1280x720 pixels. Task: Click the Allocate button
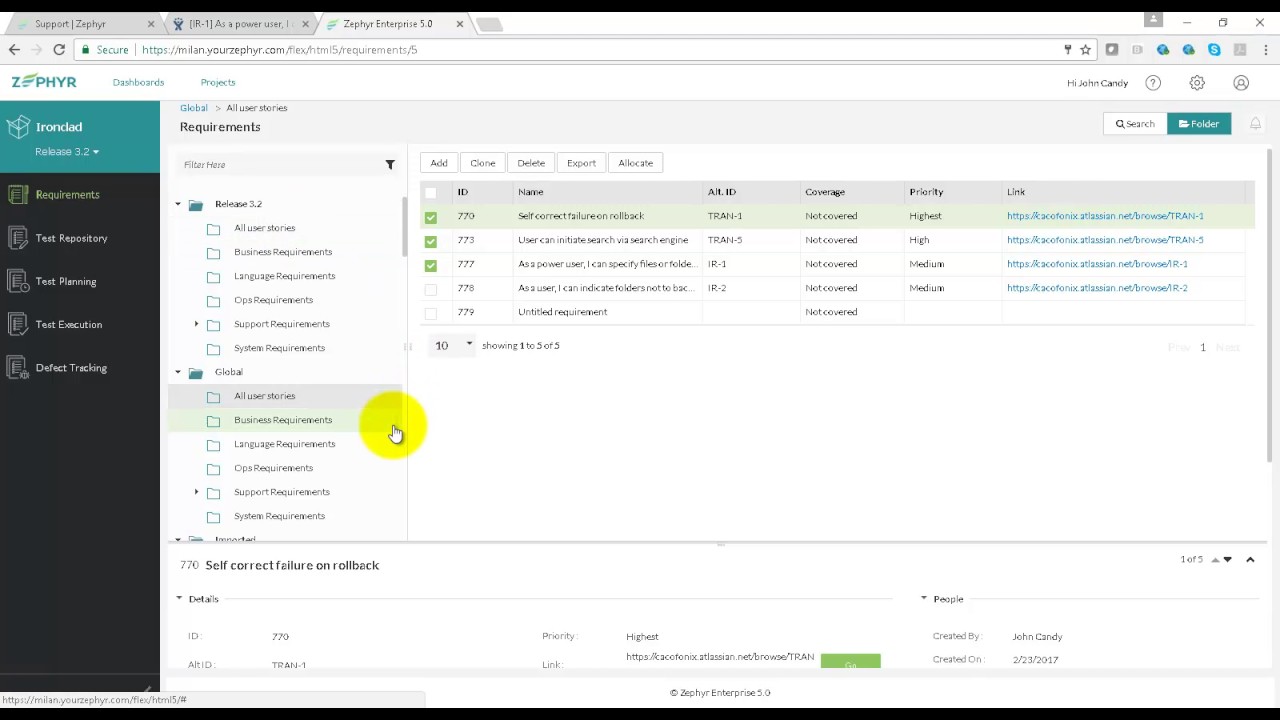point(635,163)
